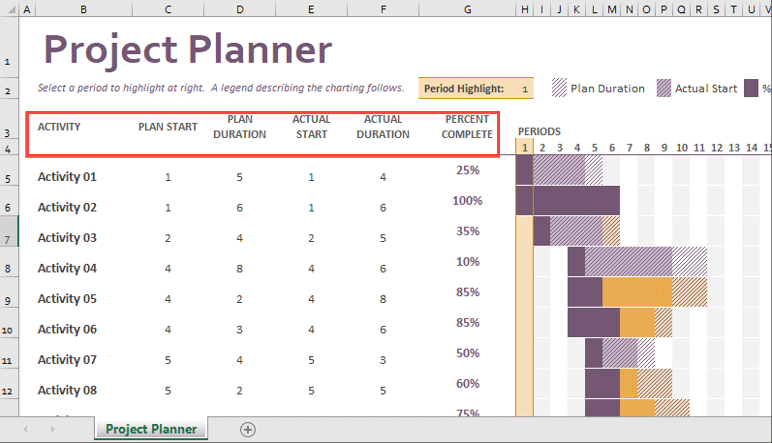Click the PERCENT COMPLETE column heading
Image resolution: width=772 pixels, height=443 pixels.
pyautogui.click(x=467, y=127)
